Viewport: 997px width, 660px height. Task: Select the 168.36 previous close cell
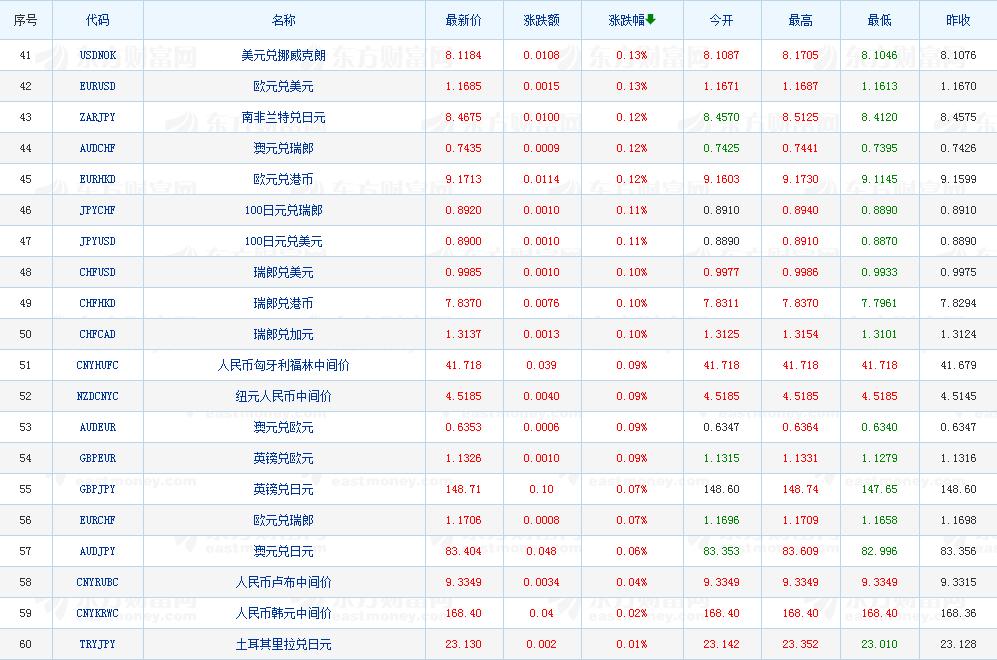pos(958,613)
